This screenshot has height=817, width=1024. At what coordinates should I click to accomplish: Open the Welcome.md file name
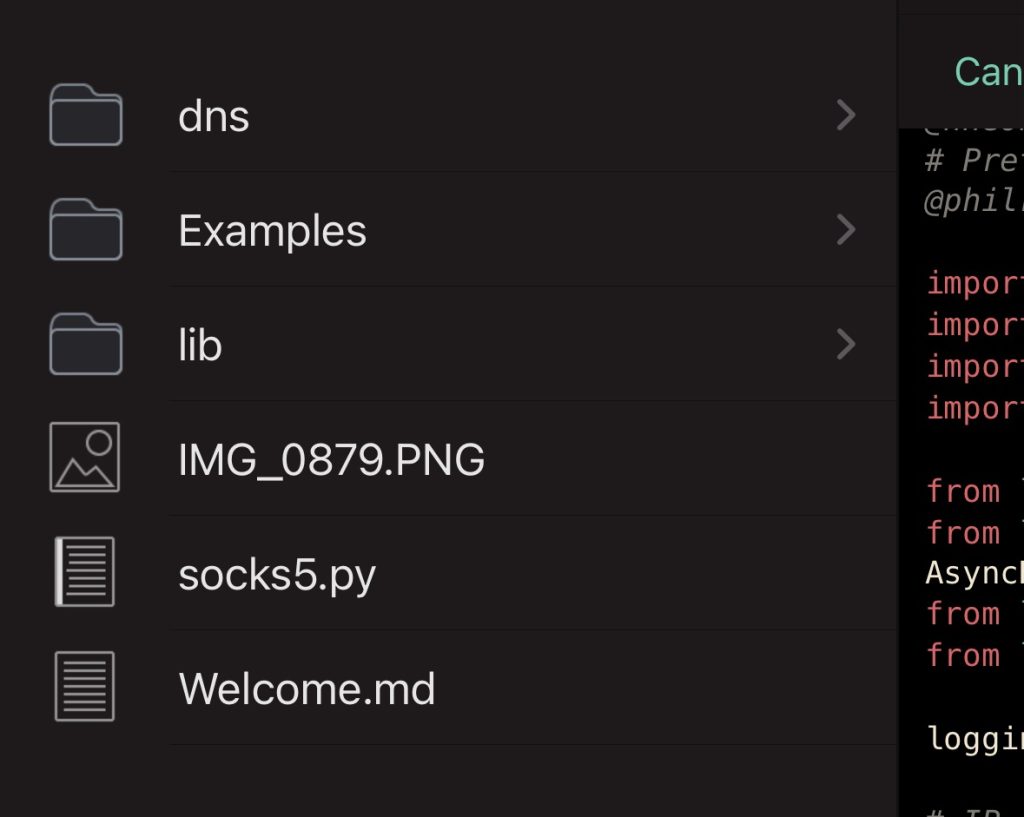click(307, 688)
